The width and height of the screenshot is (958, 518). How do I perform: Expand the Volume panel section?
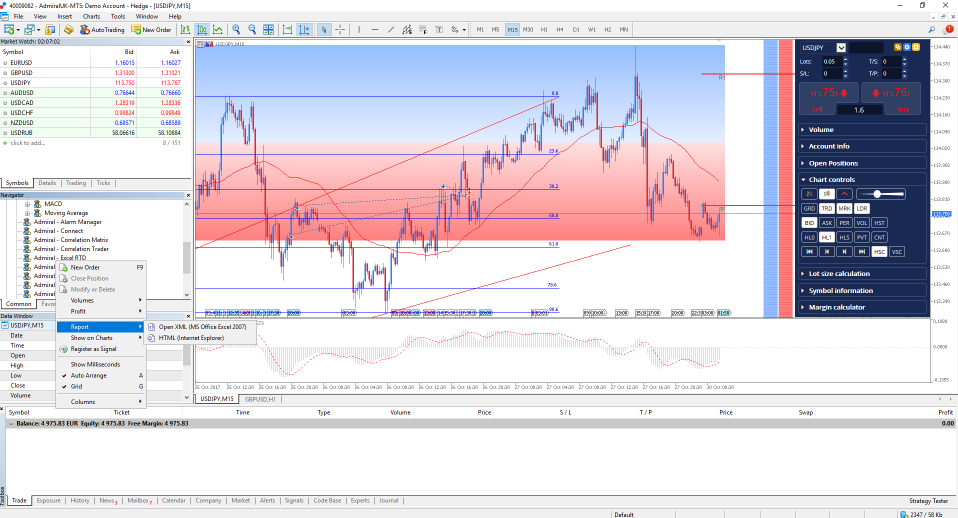click(863, 130)
